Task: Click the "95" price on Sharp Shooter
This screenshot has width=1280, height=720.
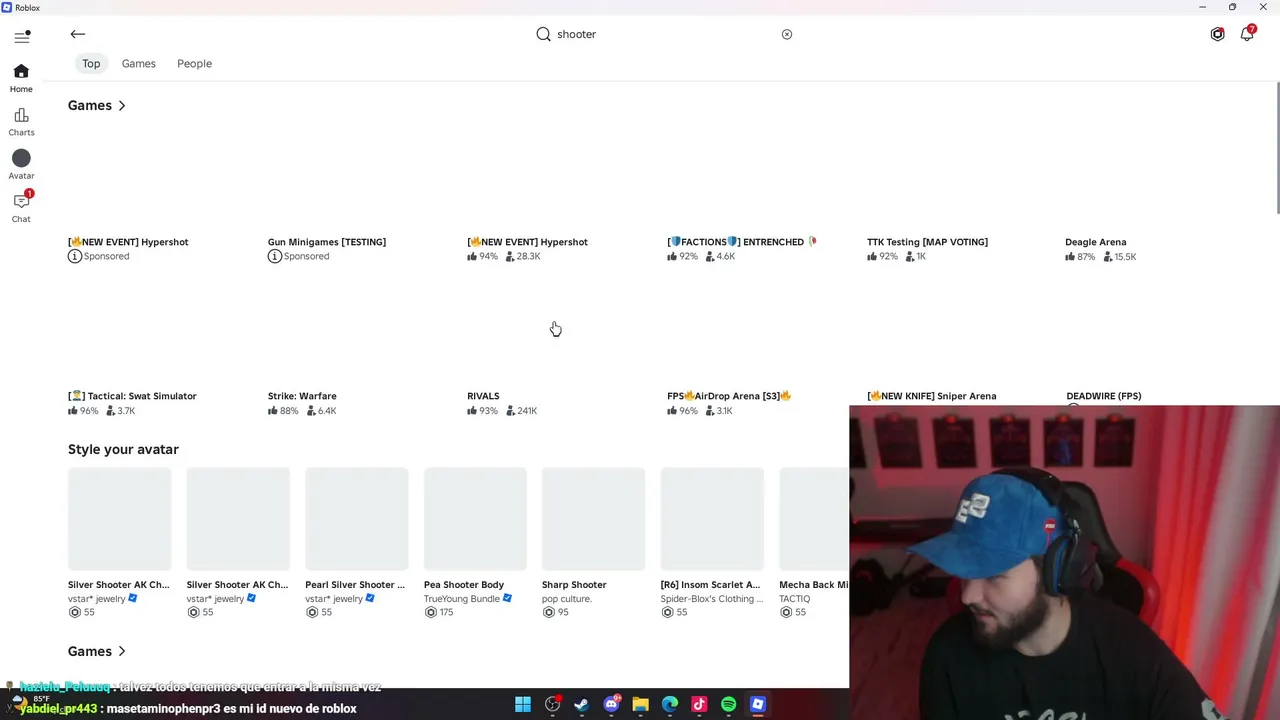Action: 563,612
